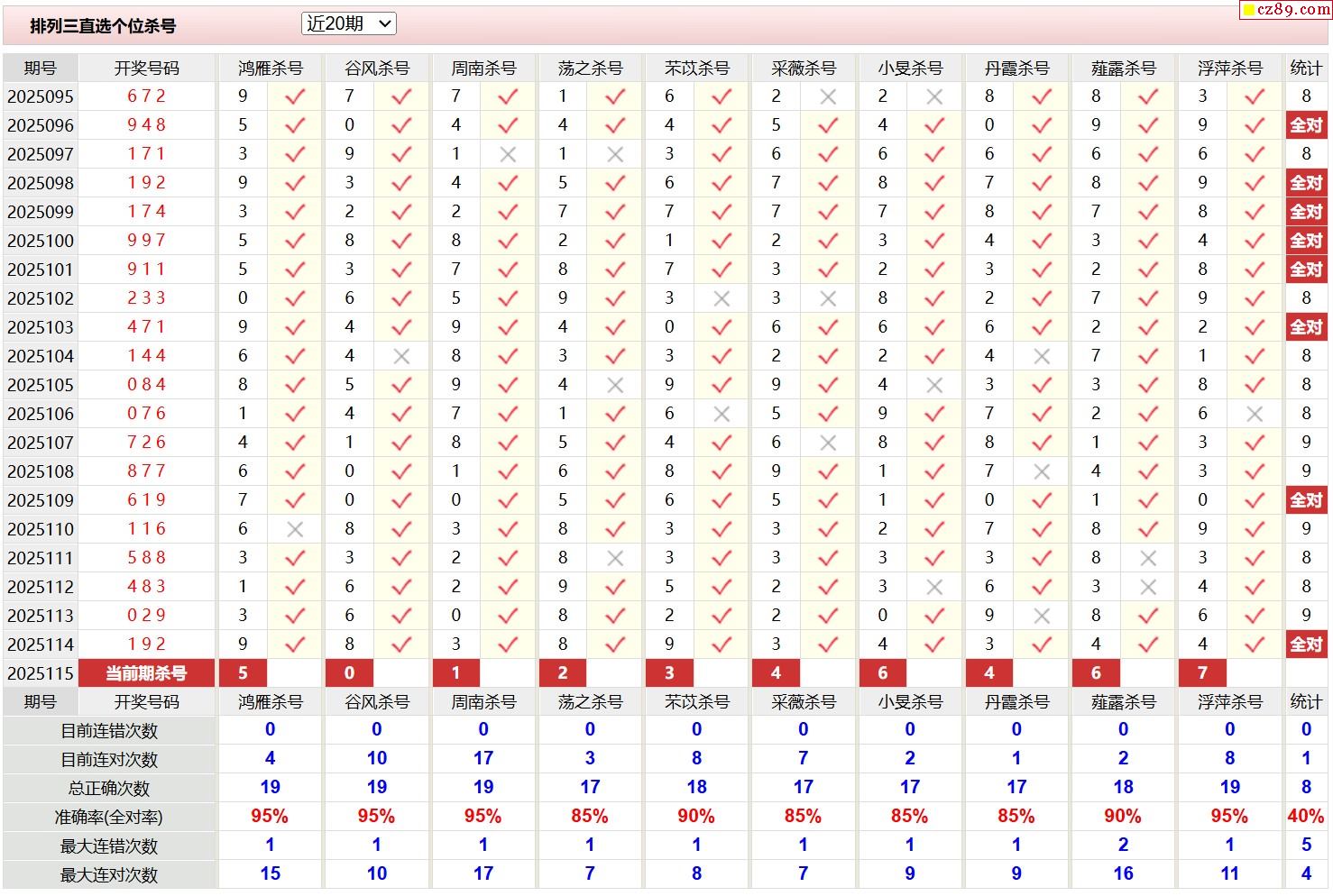Click the 40% value in 统计 column
The width and height of the screenshot is (1333, 896).
[x=1306, y=817]
